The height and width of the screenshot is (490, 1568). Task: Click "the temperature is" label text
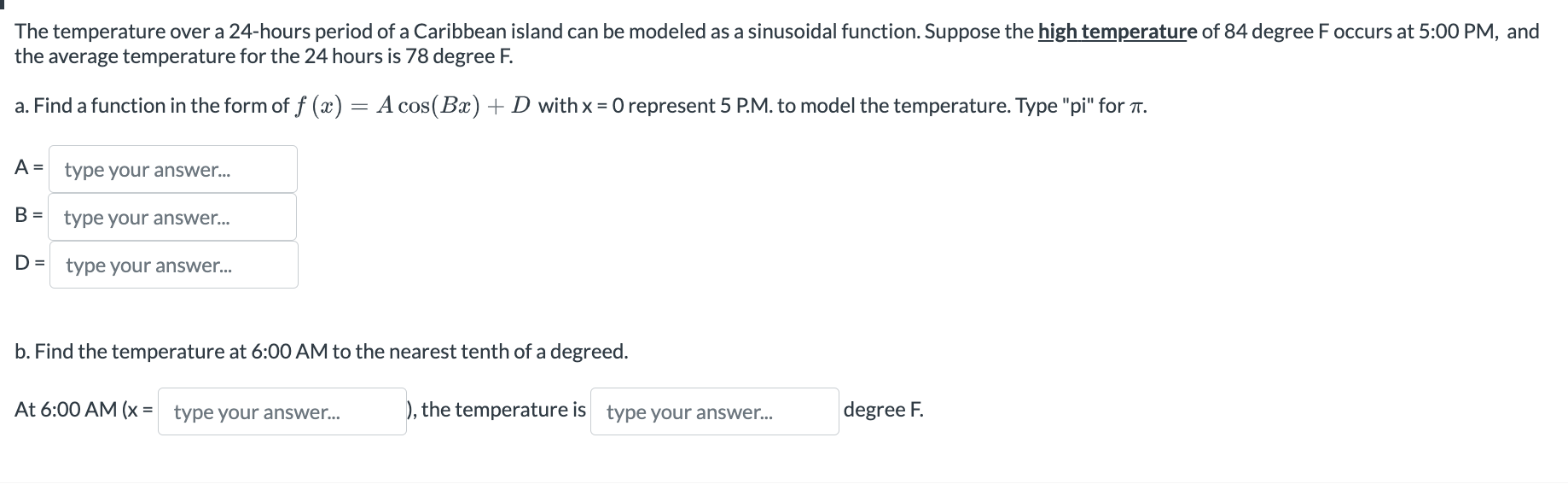click(503, 410)
